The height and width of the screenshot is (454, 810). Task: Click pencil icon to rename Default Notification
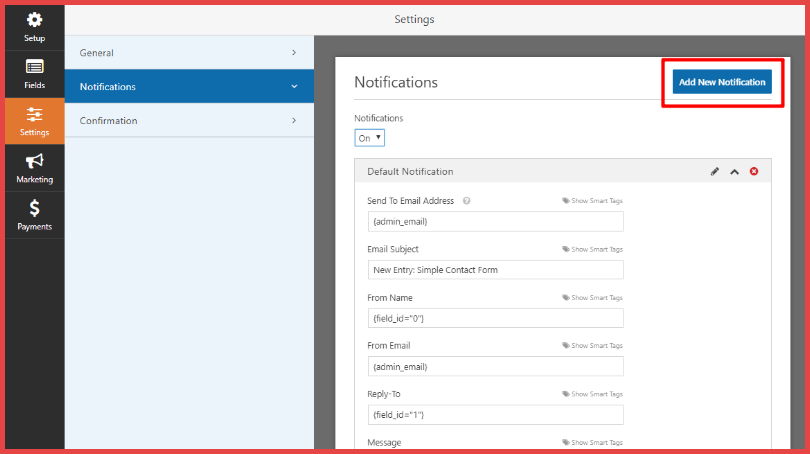pyautogui.click(x=715, y=172)
